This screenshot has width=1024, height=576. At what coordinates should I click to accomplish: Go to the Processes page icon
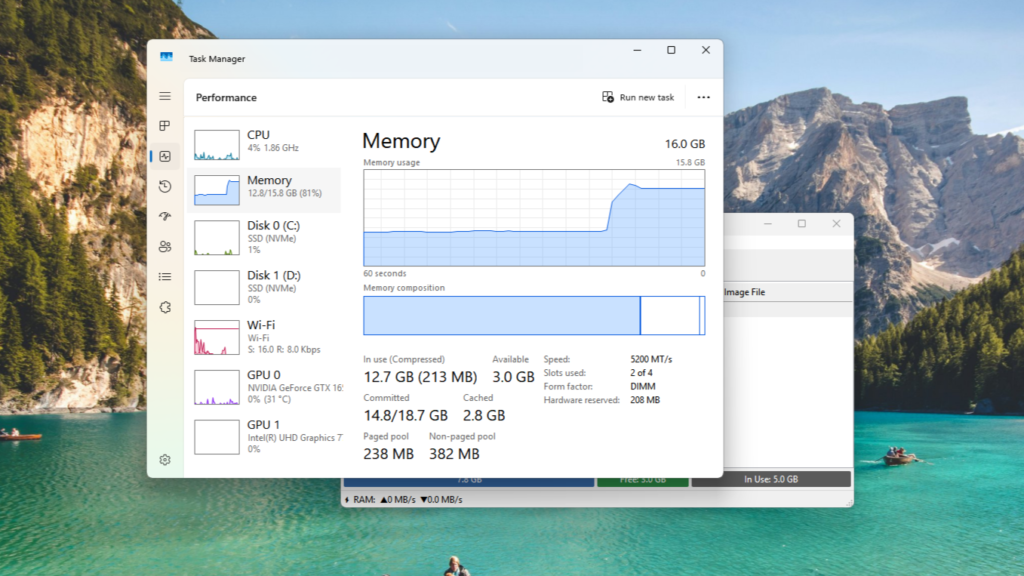pyautogui.click(x=165, y=126)
